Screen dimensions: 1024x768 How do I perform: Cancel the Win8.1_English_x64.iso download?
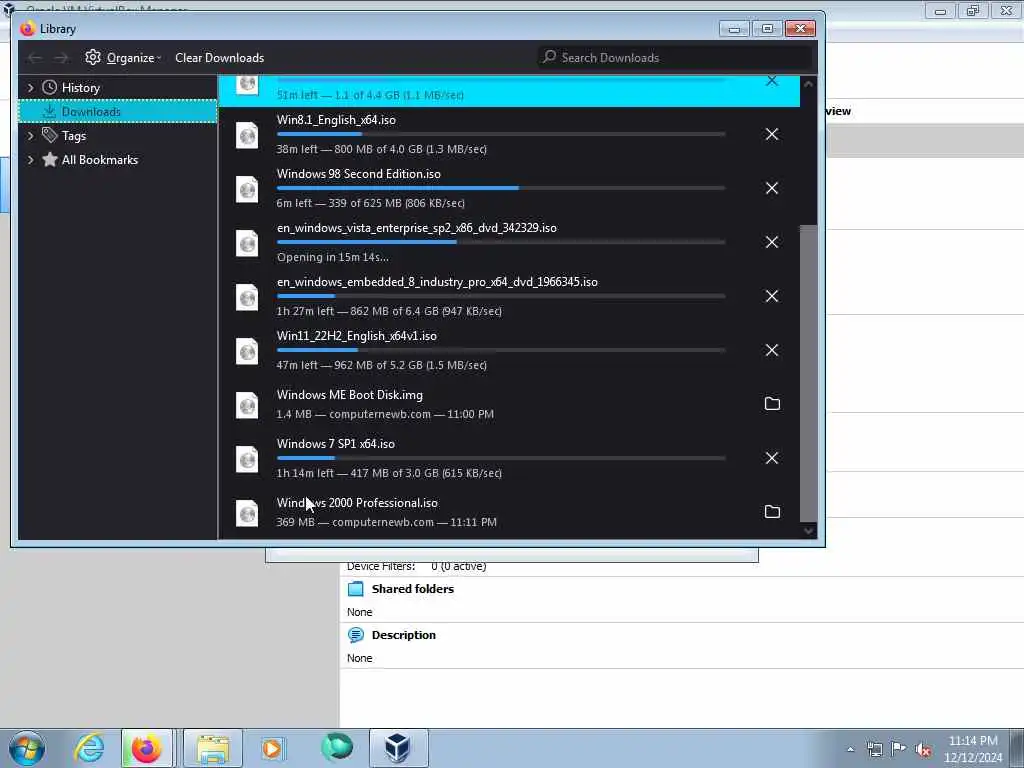coord(771,134)
